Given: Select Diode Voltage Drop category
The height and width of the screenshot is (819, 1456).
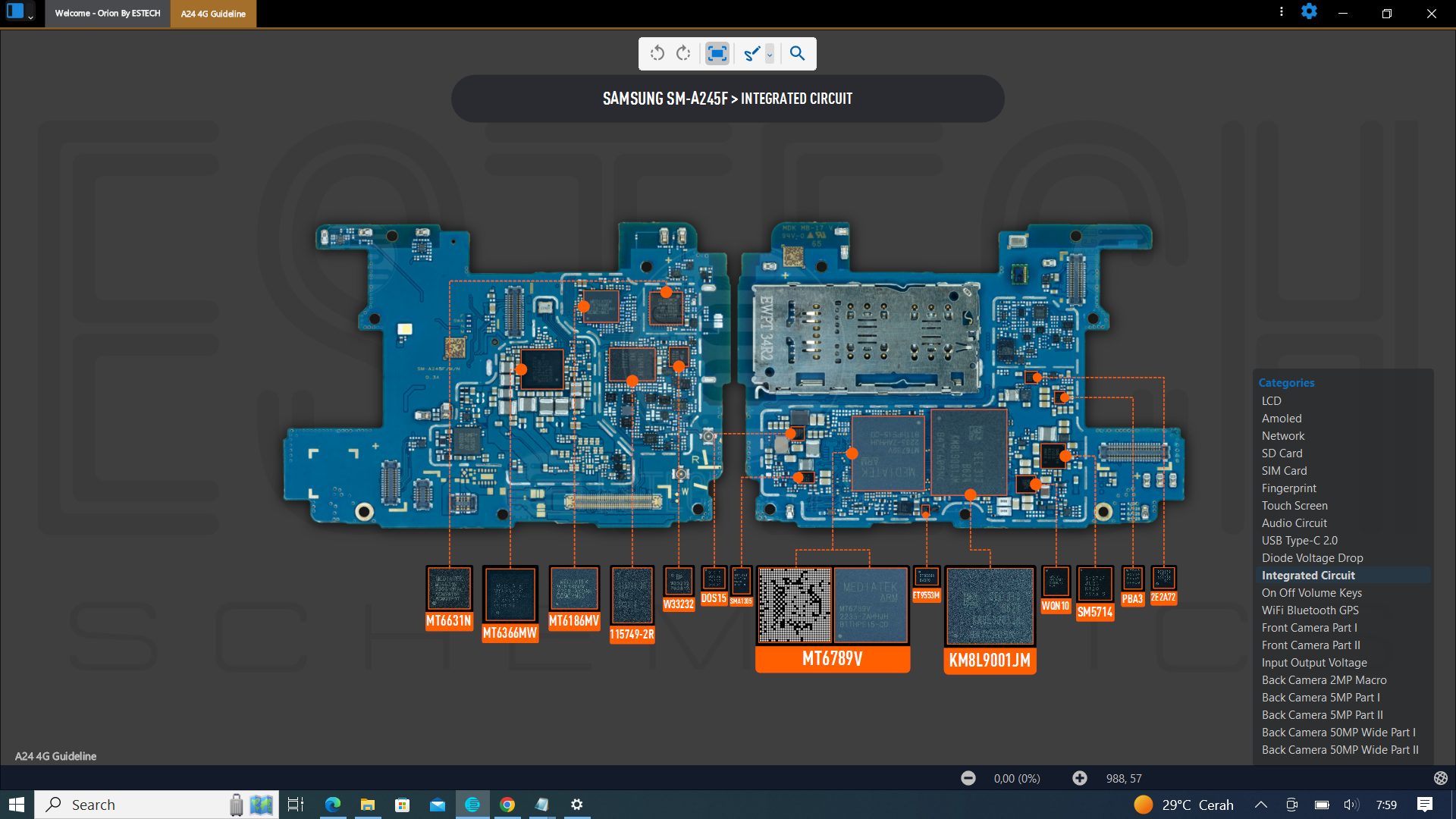Looking at the screenshot, I should click(x=1312, y=558).
